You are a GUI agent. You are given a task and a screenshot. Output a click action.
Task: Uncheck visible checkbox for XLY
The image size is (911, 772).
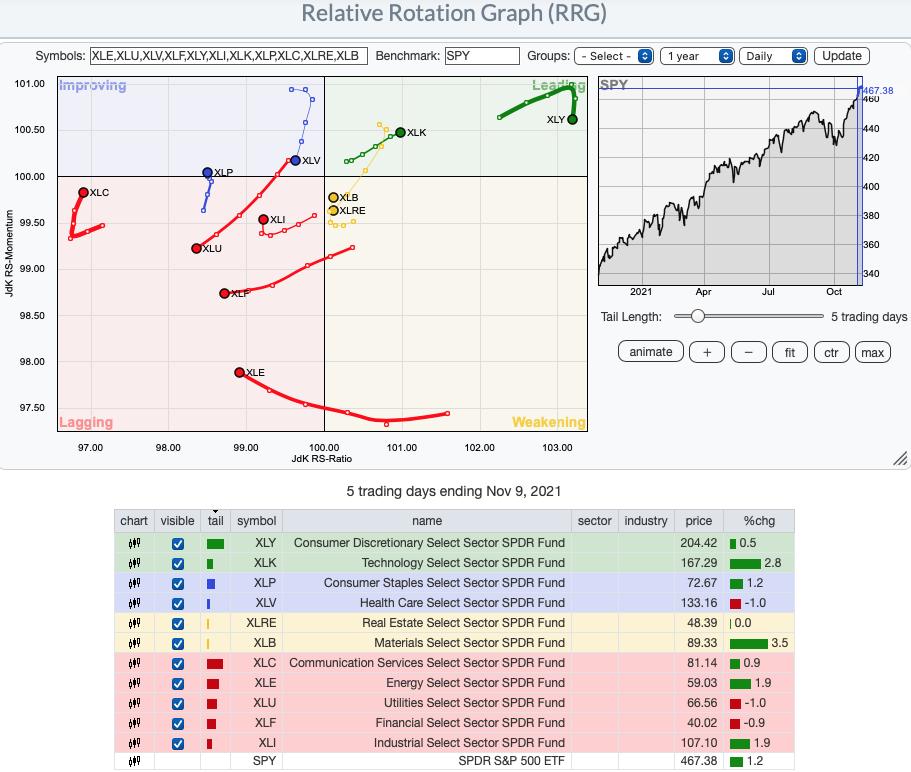point(178,544)
